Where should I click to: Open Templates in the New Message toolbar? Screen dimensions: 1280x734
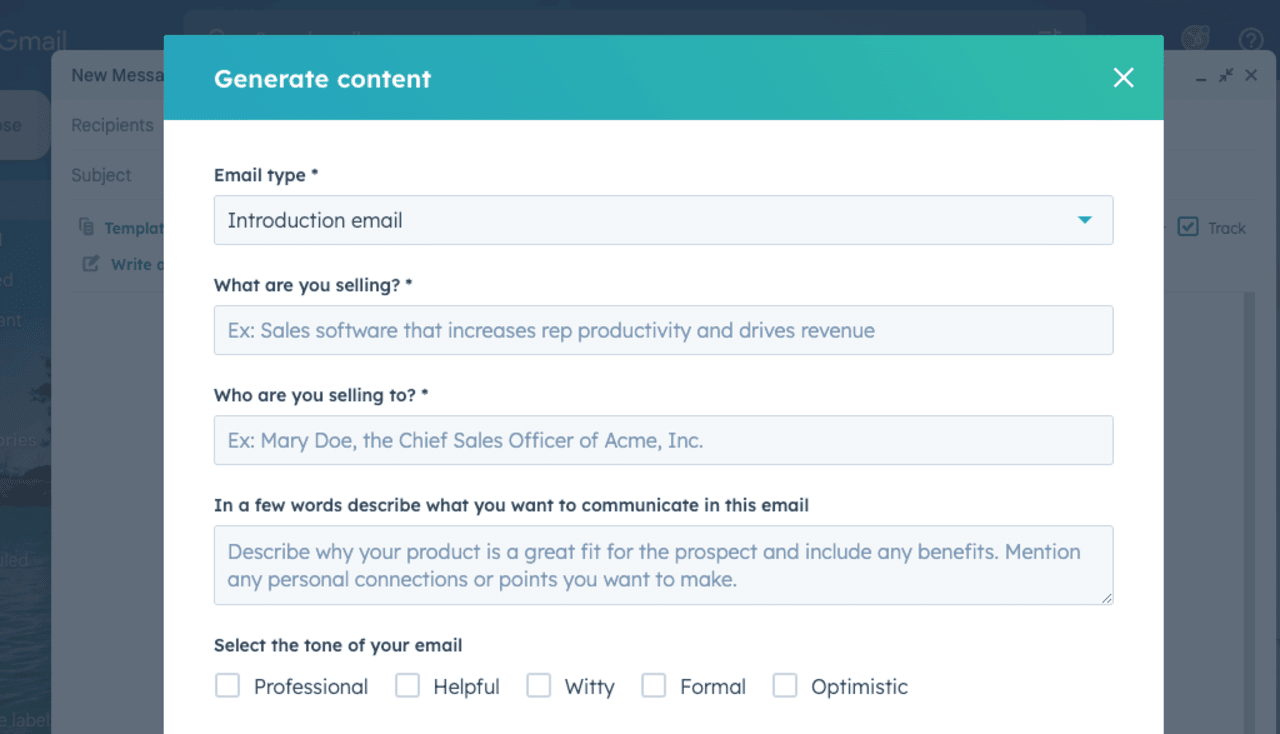pos(126,227)
